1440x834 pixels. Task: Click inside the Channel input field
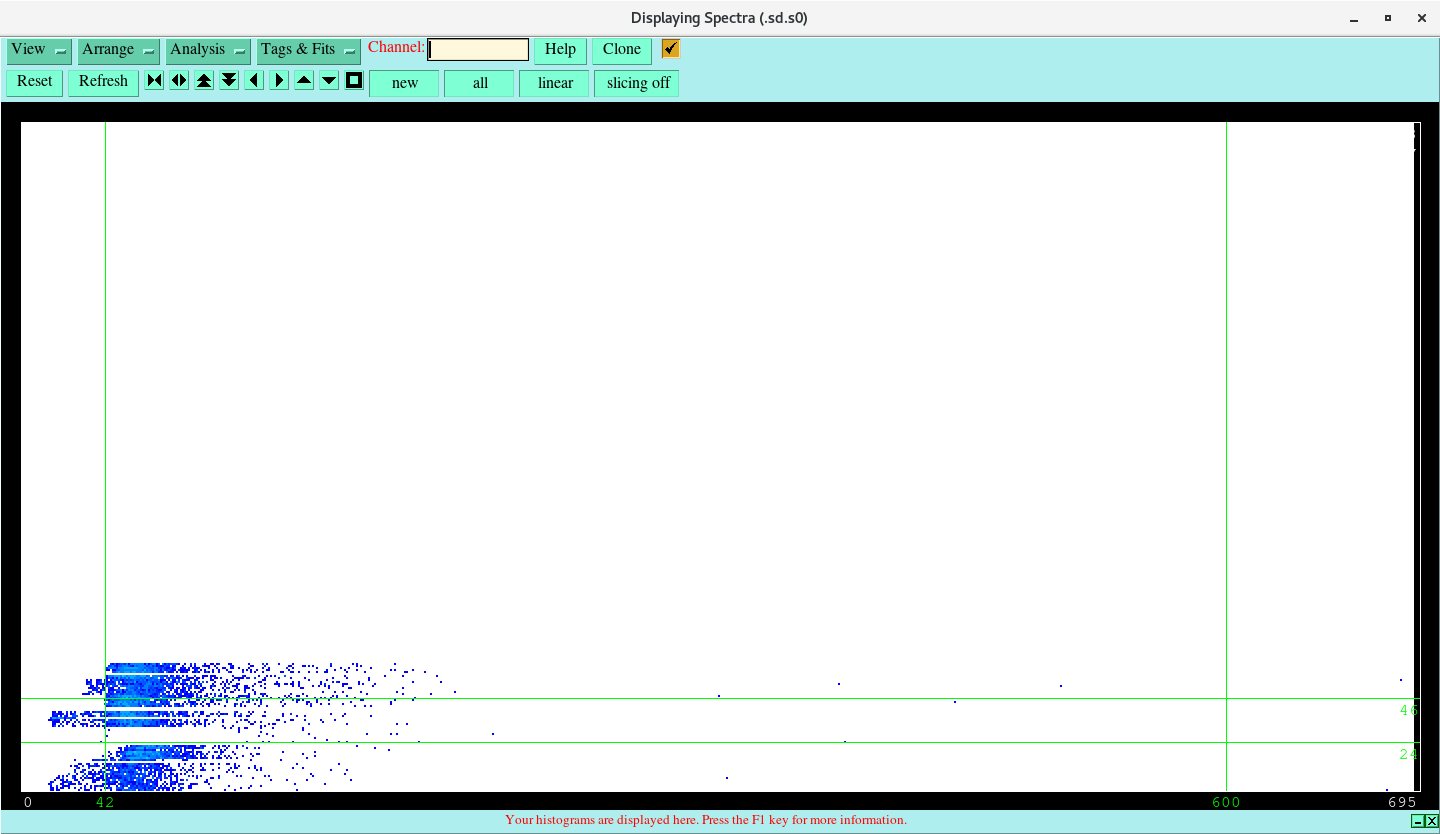tap(477, 48)
